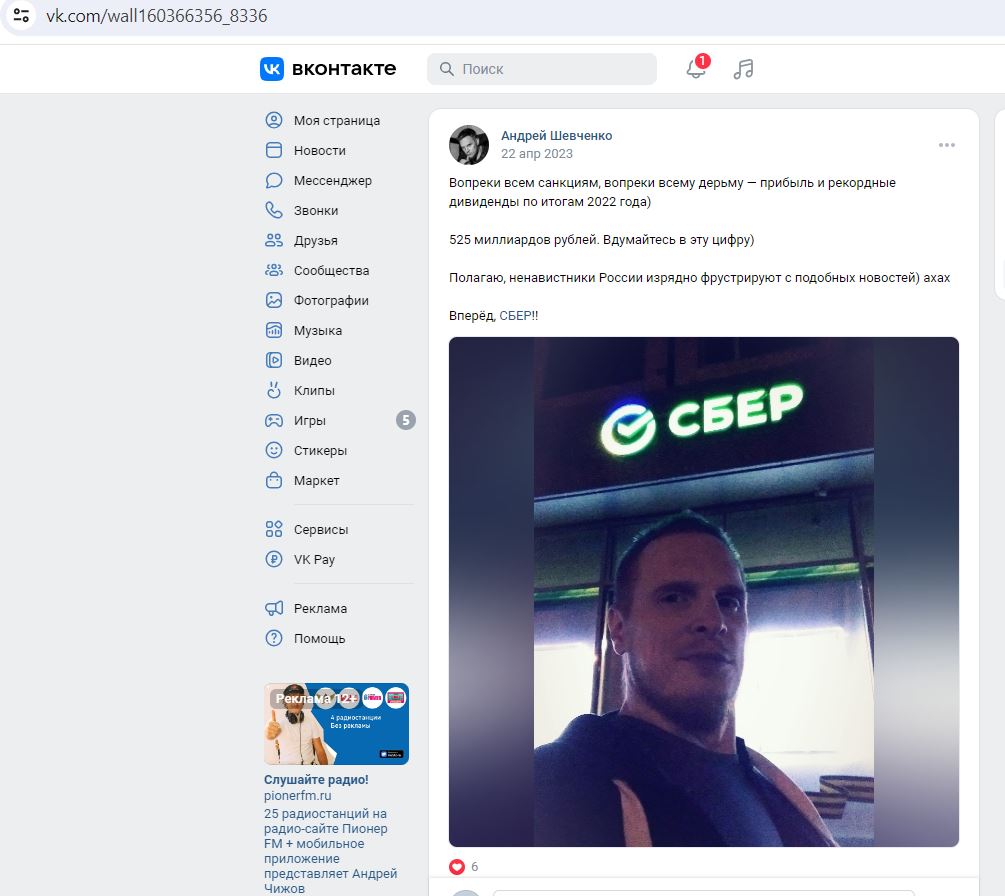Like the post with the heart
The height and width of the screenshot is (896, 1005).
457,867
